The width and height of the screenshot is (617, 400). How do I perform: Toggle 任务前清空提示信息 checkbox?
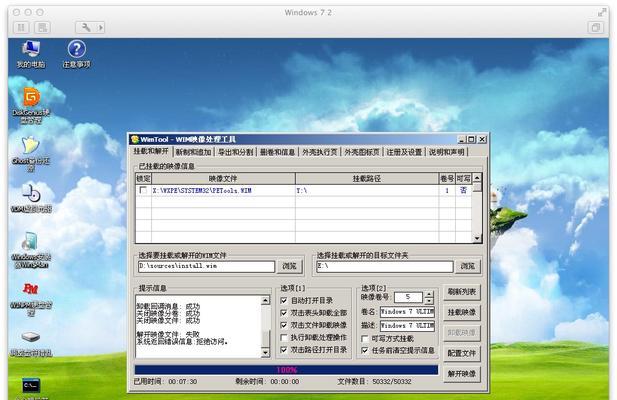click(x=365, y=350)
